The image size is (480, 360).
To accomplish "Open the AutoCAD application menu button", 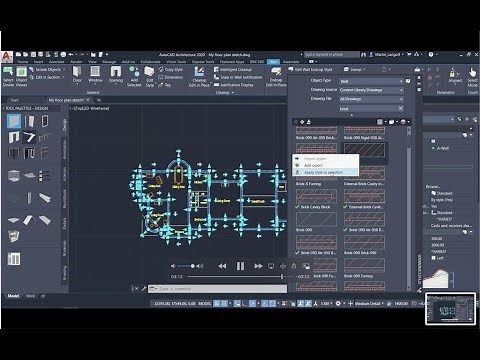I will 7,56.
